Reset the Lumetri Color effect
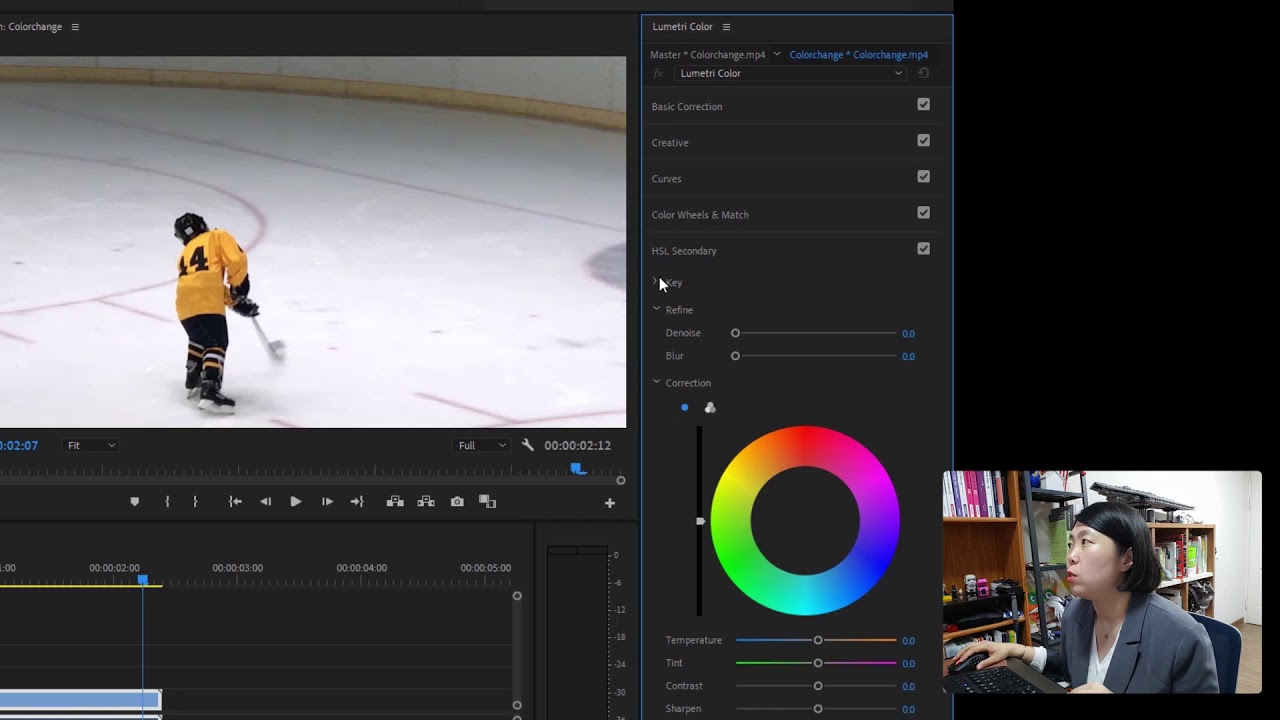1280x720 pixels. [923, 73]
